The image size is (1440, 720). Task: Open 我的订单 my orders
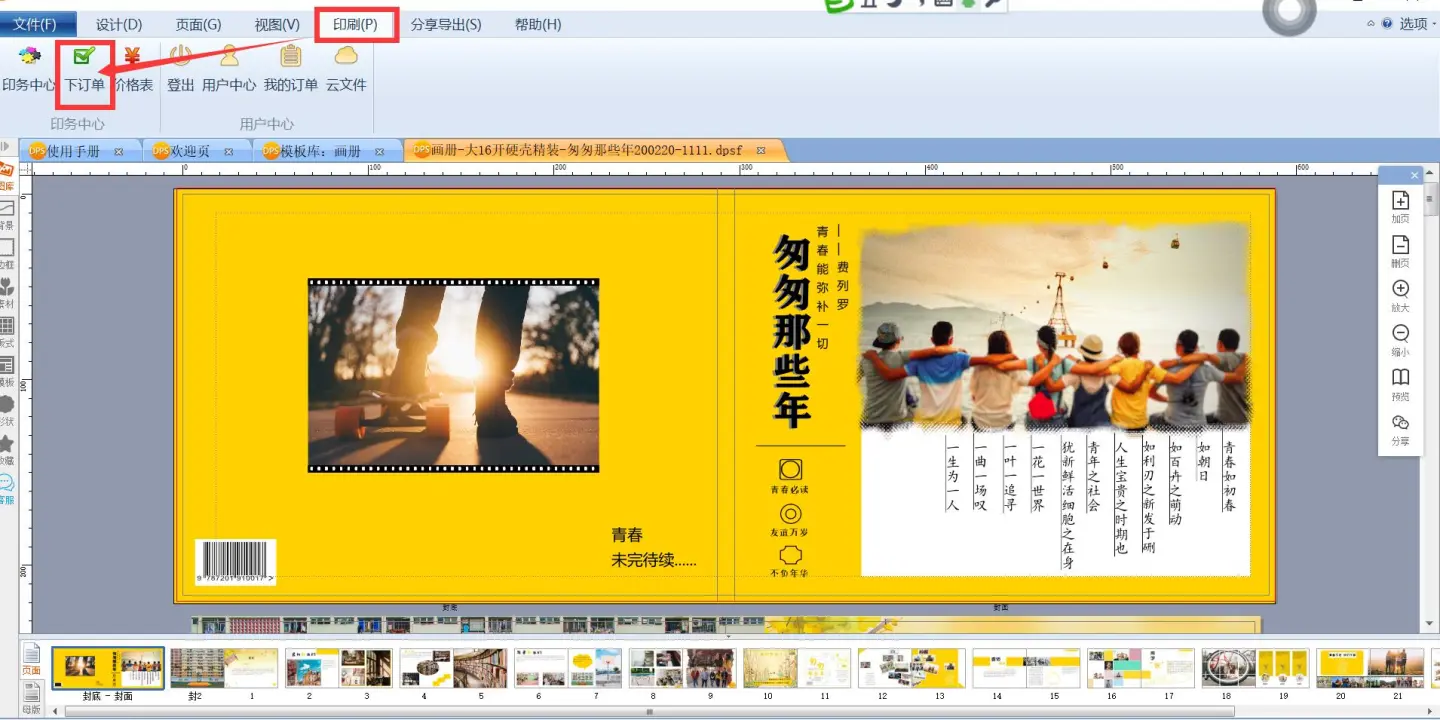tap(291, 69)
